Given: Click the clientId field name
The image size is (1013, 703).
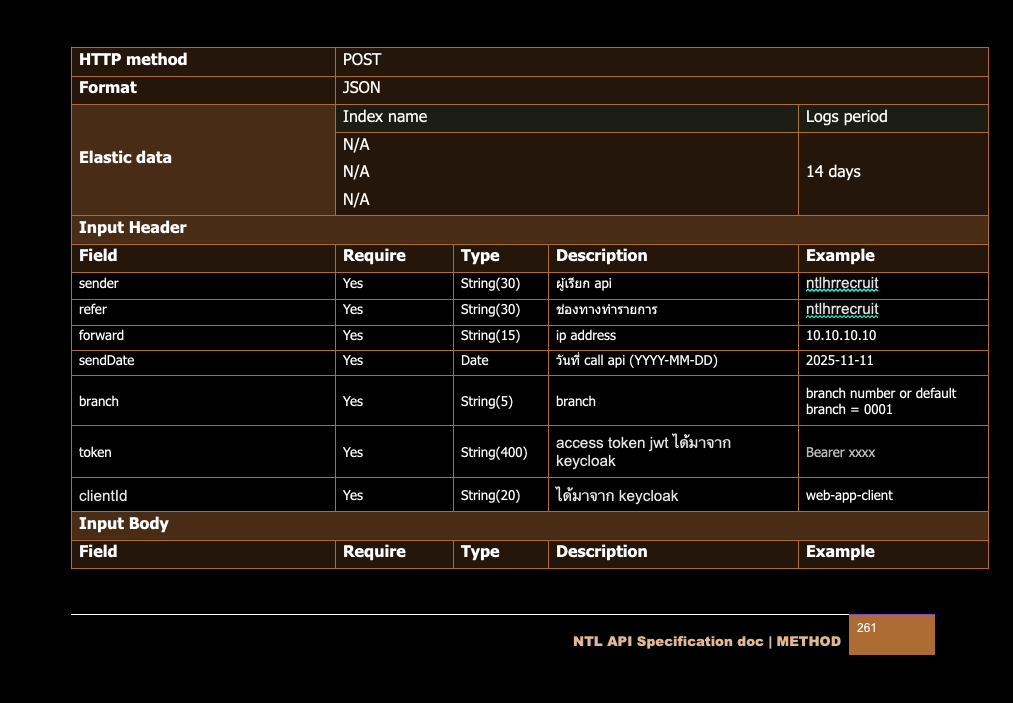Looking at the screenshot, I should point(103,496).
